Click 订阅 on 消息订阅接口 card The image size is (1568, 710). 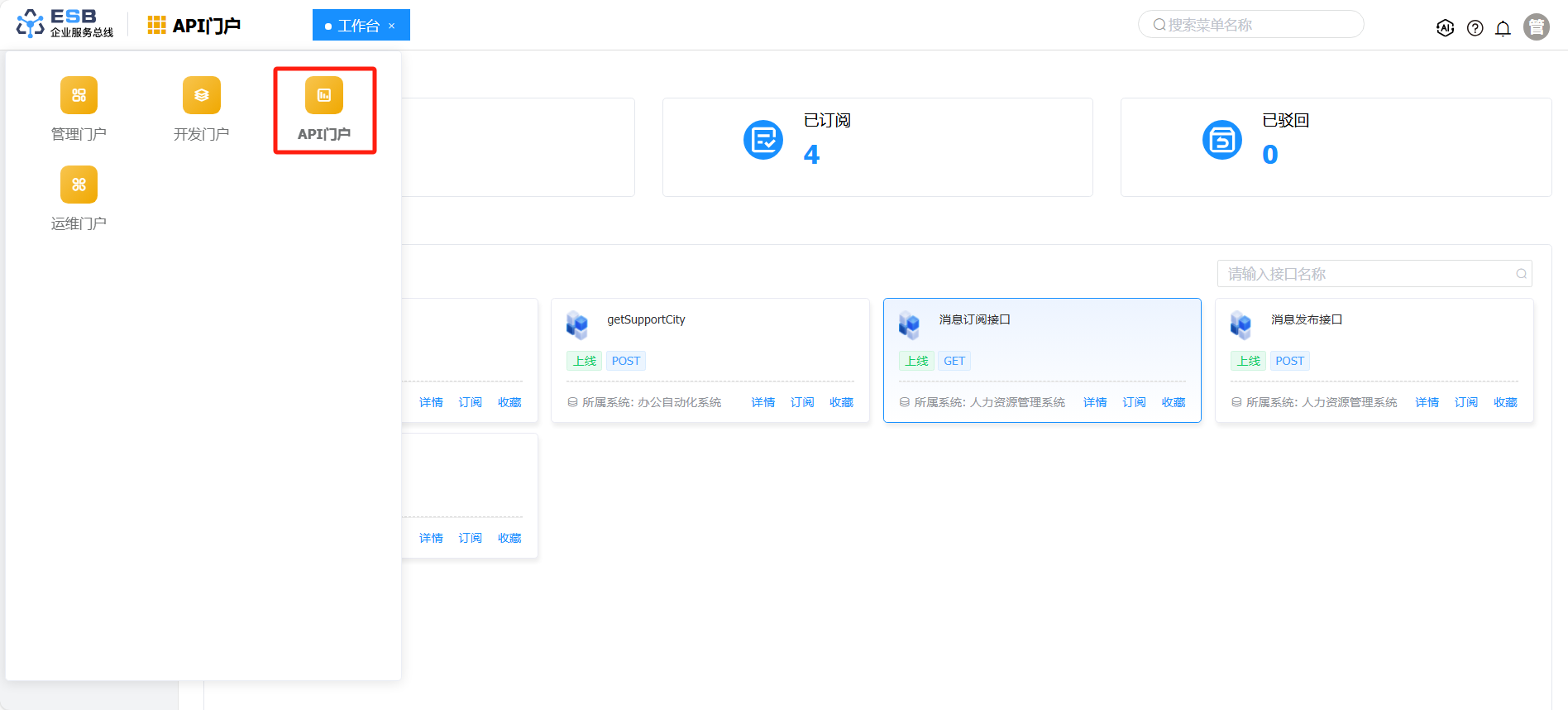1134,403
